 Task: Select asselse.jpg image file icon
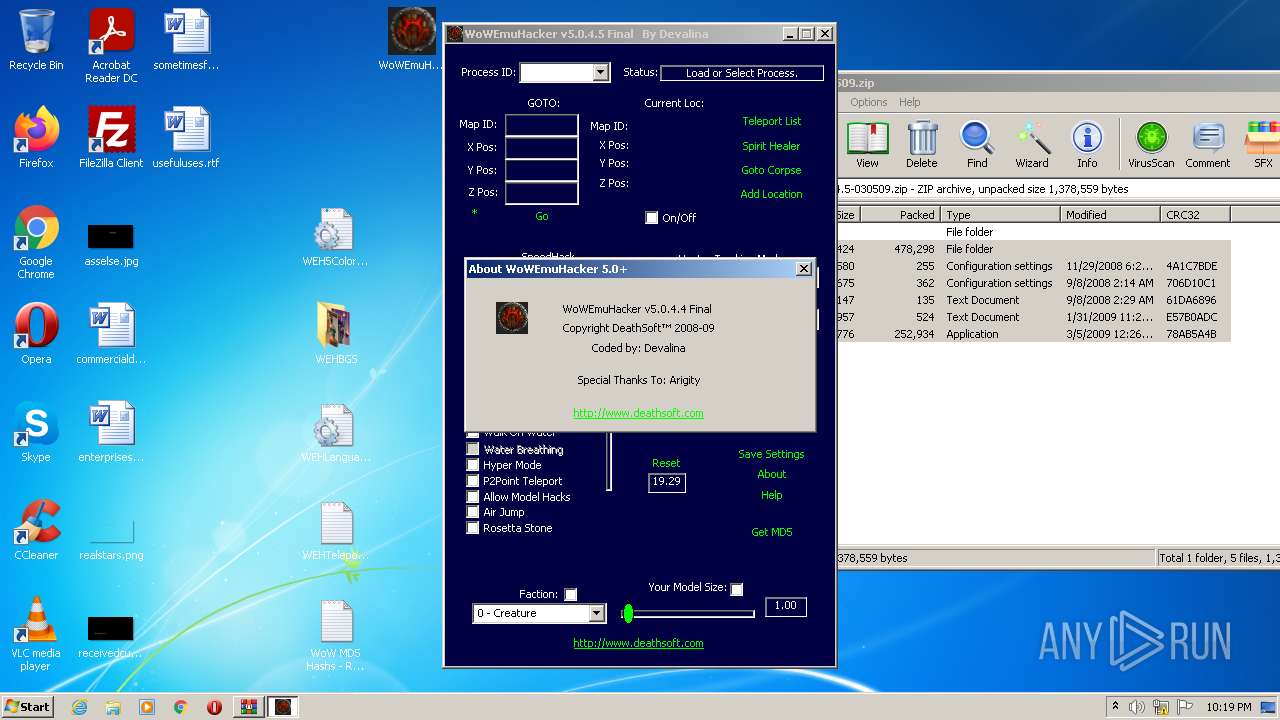tap(111, 245)
